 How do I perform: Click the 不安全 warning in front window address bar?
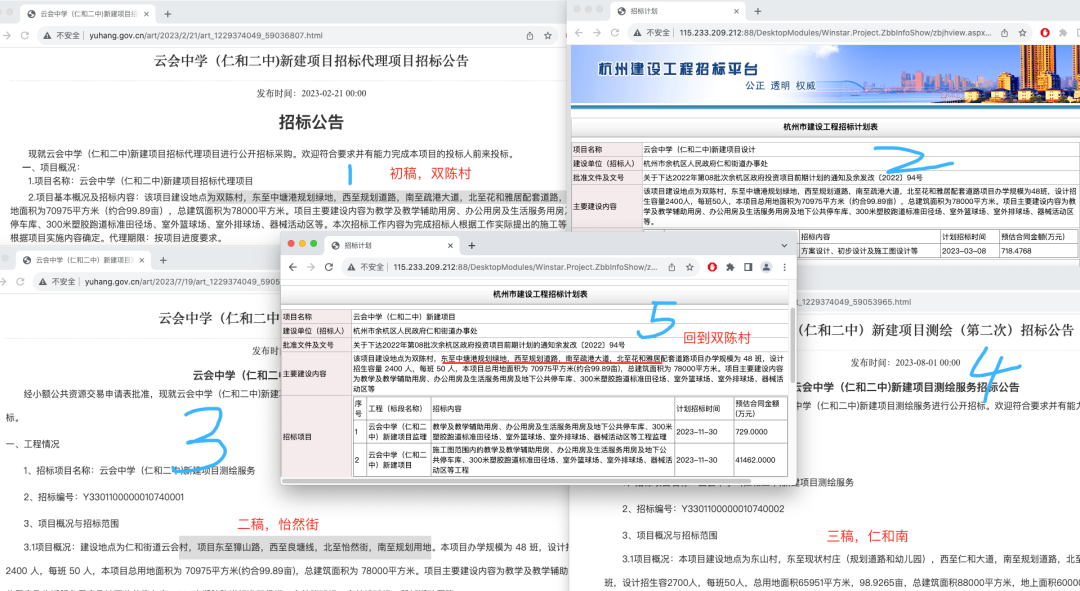[x=366, y=267]
